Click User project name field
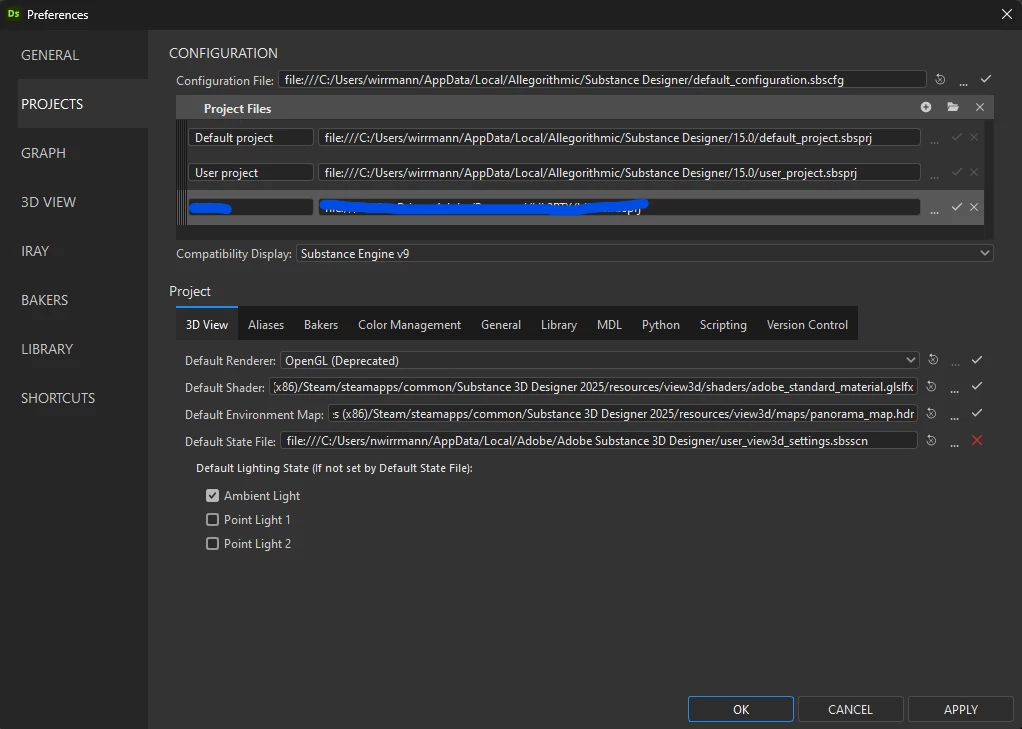1022x729 pixels. [x=250, y=172]
